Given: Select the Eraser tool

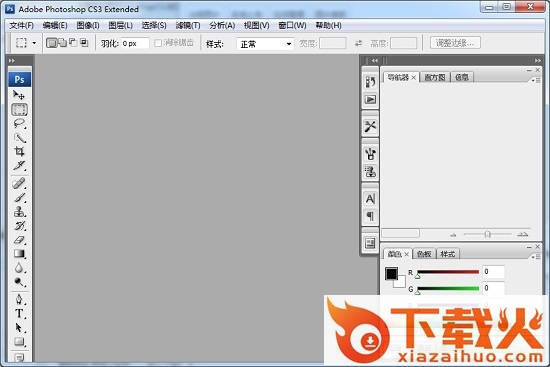Looking at the screenshot, I should coord(19,240).
